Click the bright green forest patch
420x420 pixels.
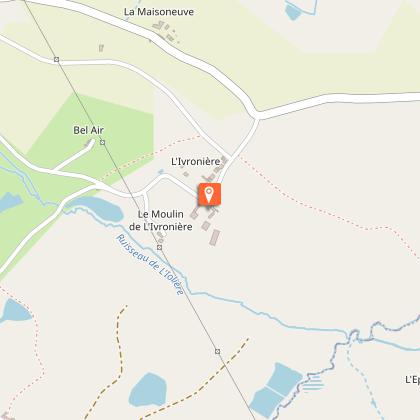tap(97, 133)
